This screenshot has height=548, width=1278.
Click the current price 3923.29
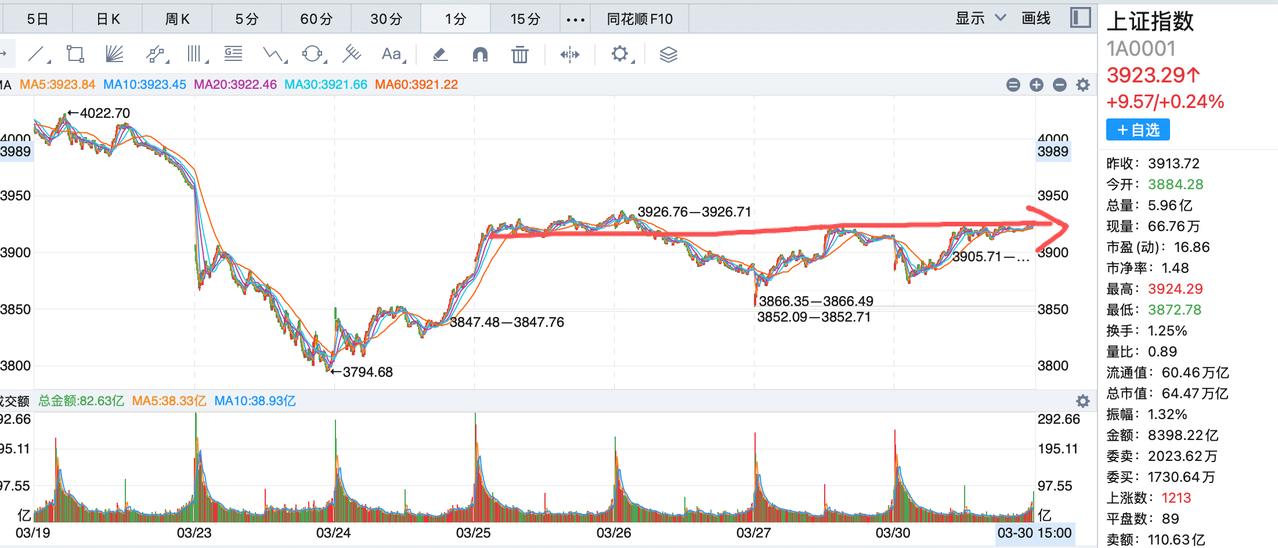click(1154, 75)
